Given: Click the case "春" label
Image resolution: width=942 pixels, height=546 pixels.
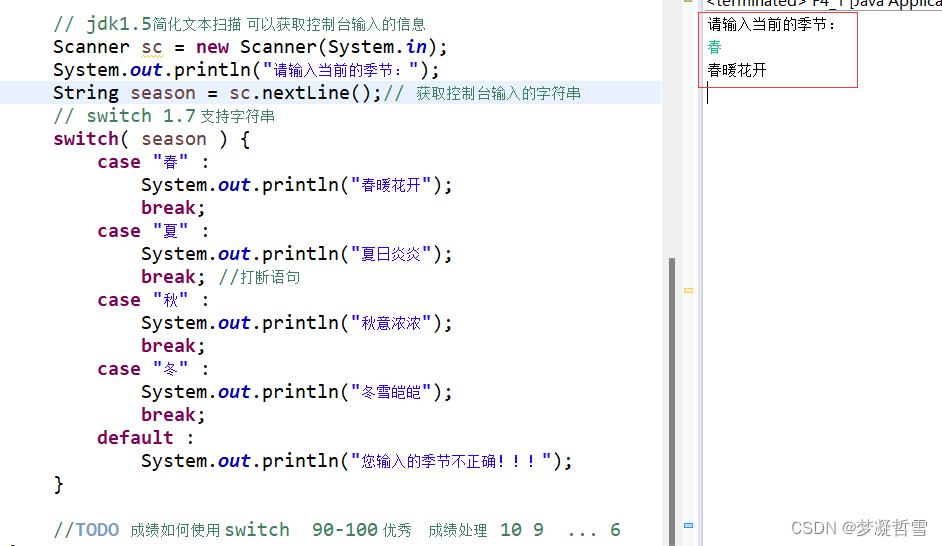Looking at the screenshot, I should tap(153, 162).
